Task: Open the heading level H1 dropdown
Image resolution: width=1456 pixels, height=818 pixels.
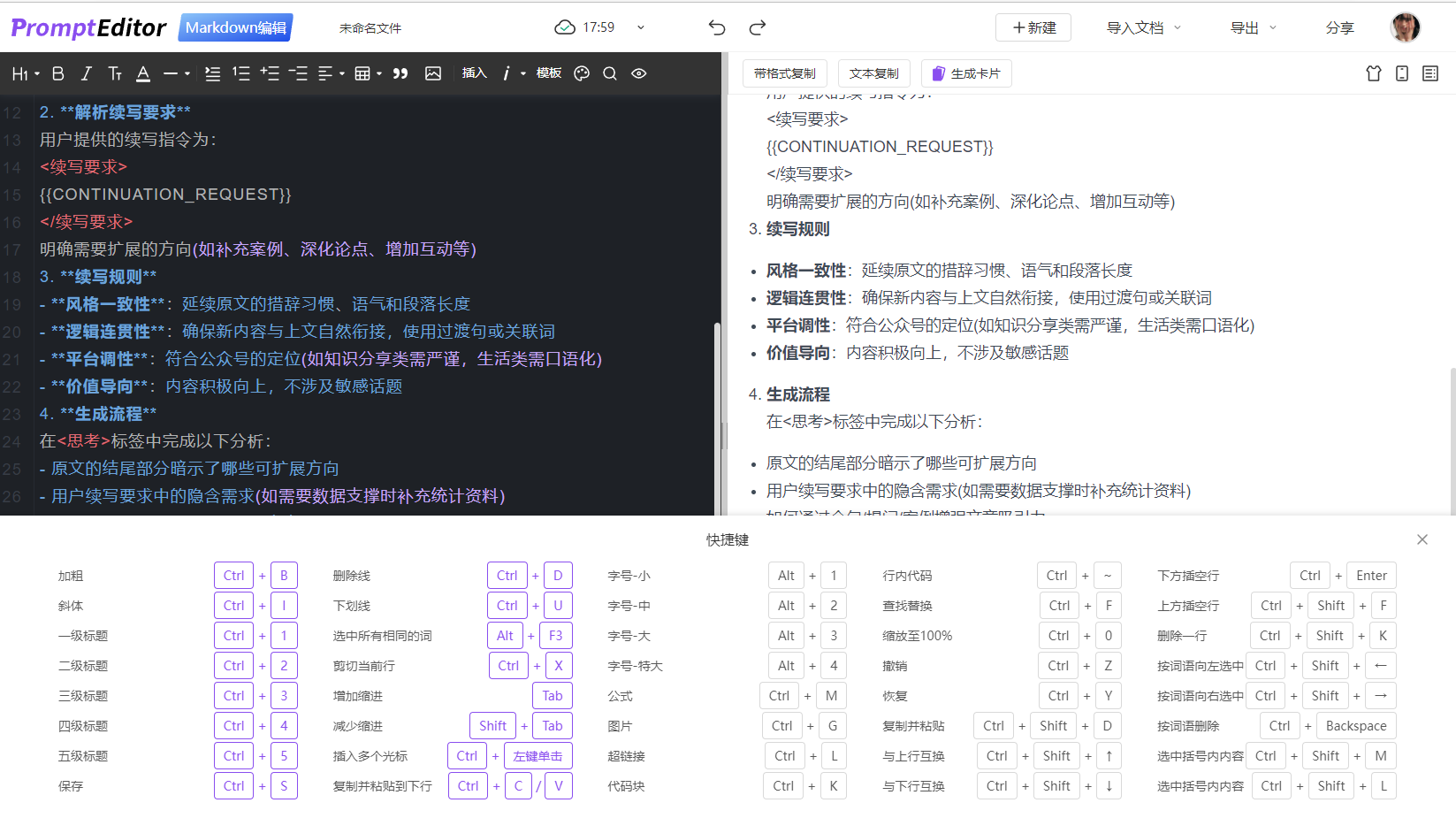Action: coord(24,73)
